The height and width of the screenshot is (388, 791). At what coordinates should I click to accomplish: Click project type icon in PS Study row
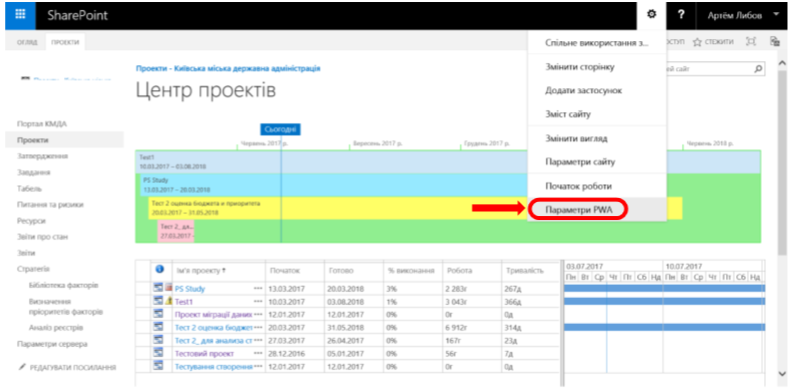tap(159, 288)
